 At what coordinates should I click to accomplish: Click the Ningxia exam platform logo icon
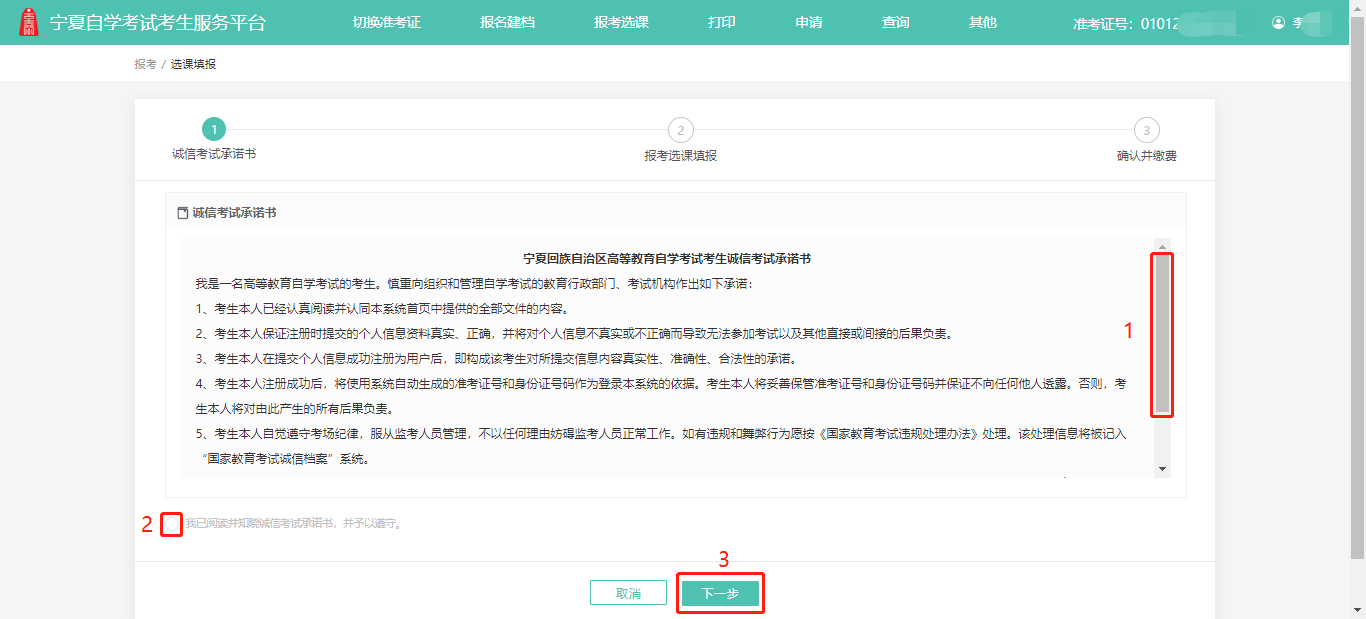point(29,22)
